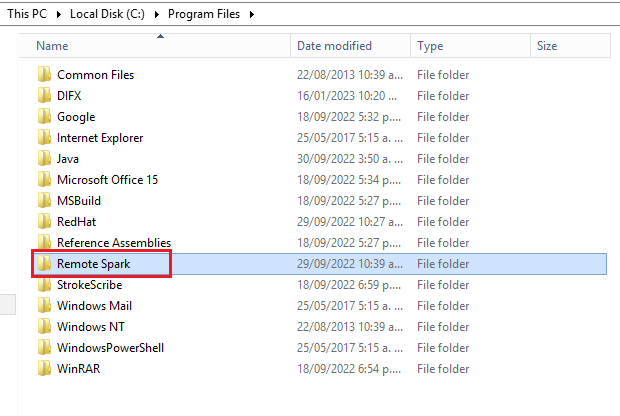
Task: Sort by Size column header
Action: click(570, 46)
